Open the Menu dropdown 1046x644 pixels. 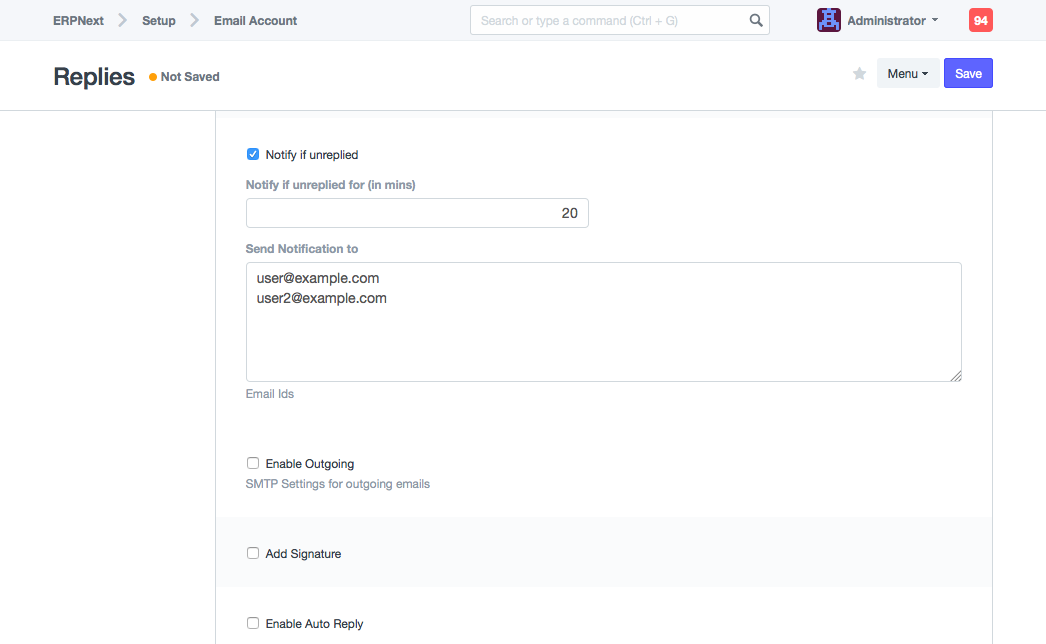point(907,74)
